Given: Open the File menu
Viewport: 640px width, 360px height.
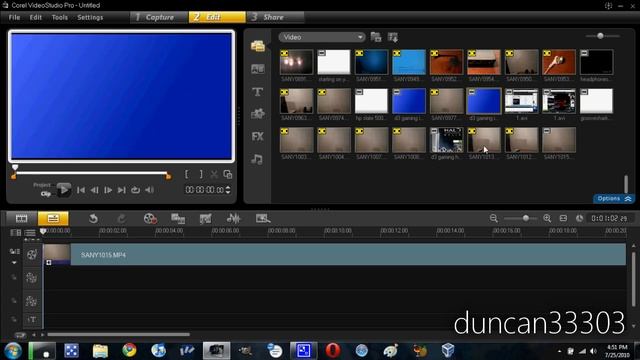Looking at the screenshot, I should [x=14, y=17].
